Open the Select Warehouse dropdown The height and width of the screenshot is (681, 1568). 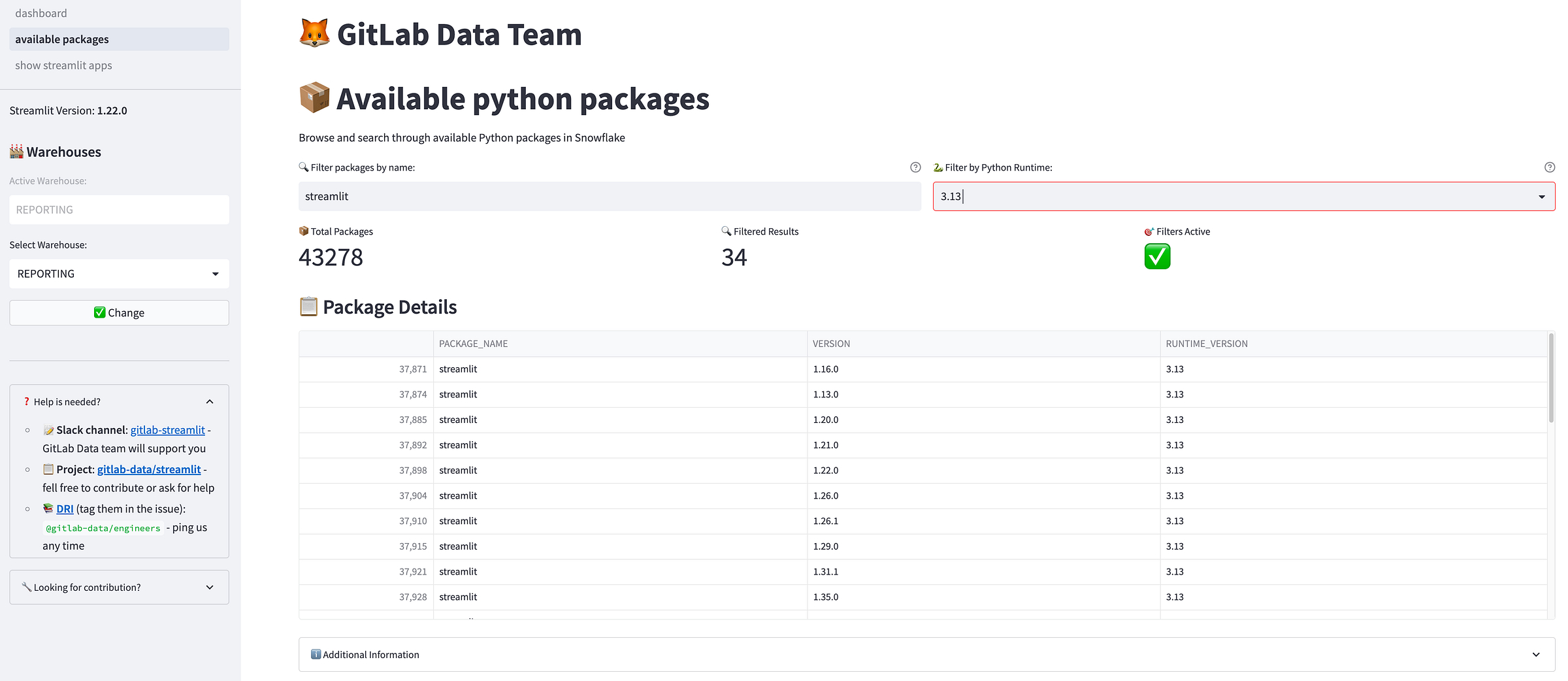pos(215,274)
